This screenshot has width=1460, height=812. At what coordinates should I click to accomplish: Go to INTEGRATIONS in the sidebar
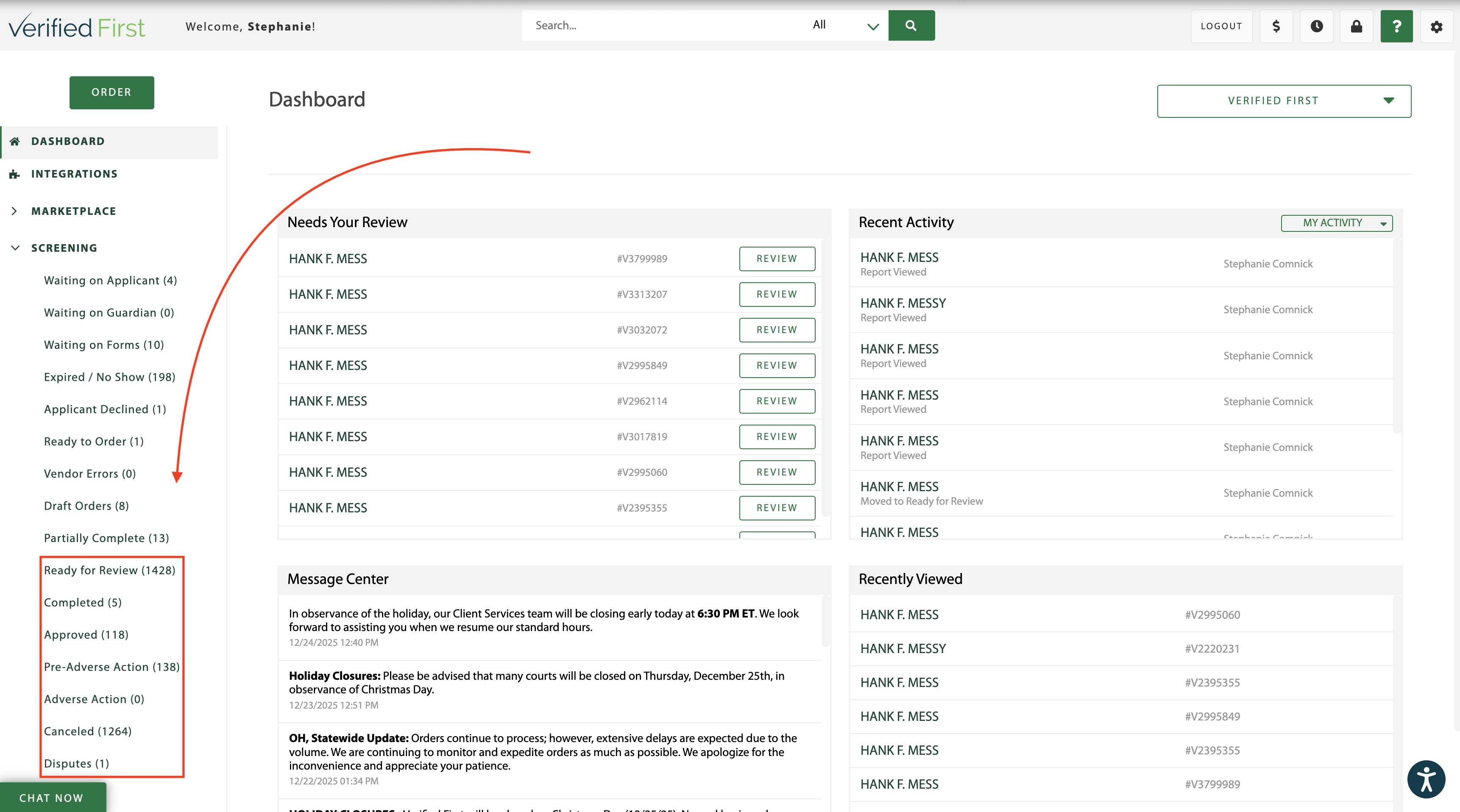pyautogui.click(x=74, y=174)
